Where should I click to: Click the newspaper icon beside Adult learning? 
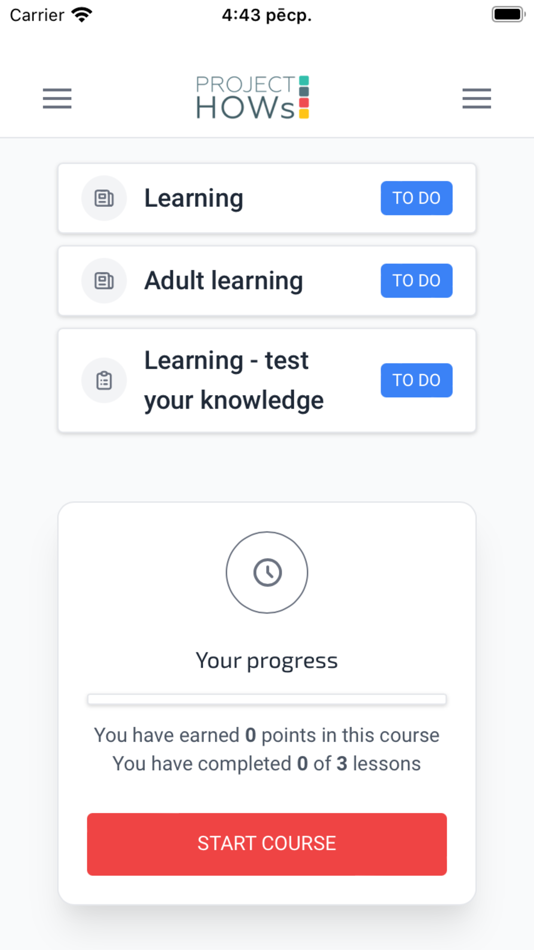tap(104, 281)
